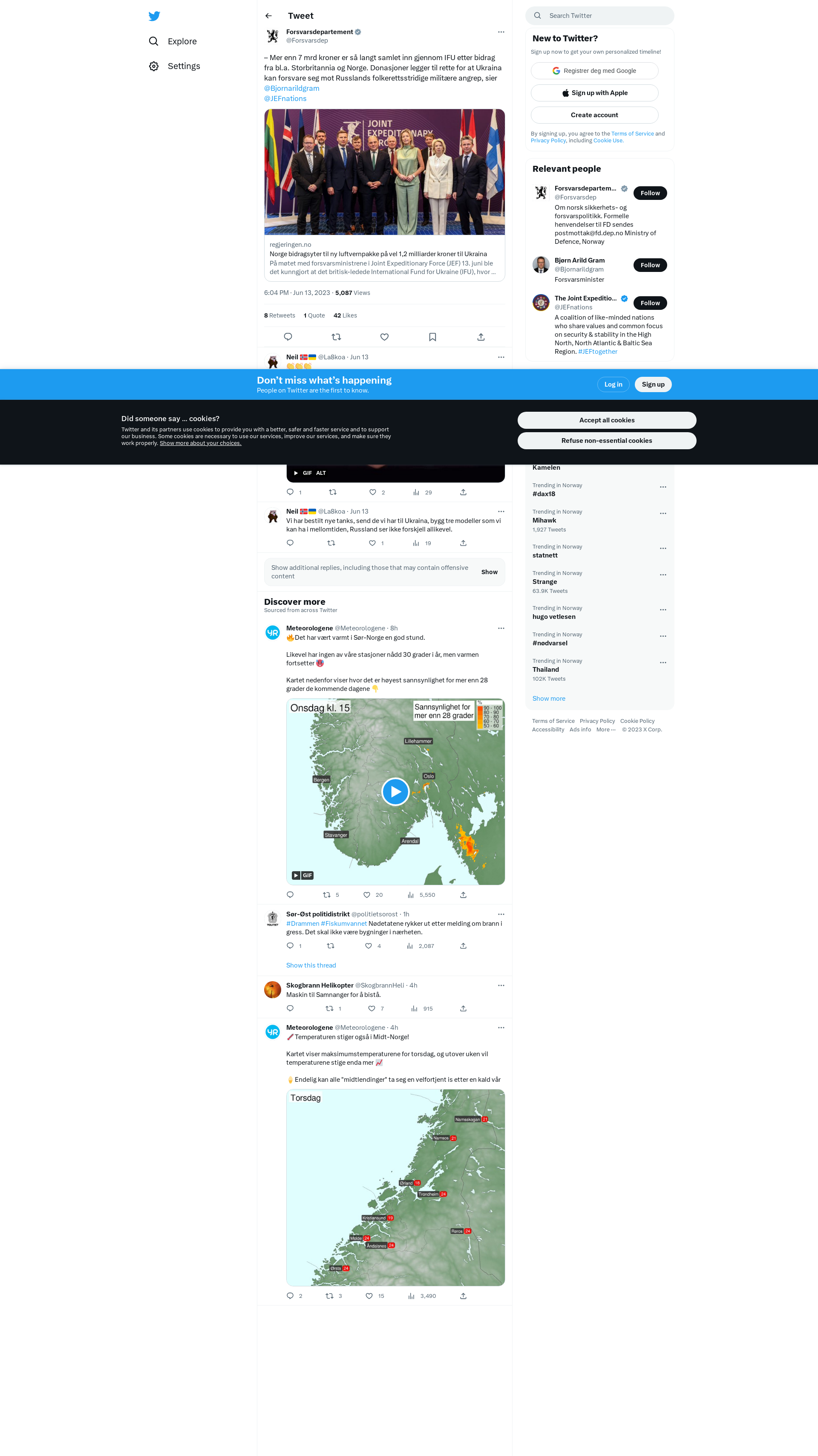Image resolution: width=818 pixels, height=1456 pixels.
Task: Like the Sør-Øst politidistrikt tweet
Action: (x=369, y=946)
